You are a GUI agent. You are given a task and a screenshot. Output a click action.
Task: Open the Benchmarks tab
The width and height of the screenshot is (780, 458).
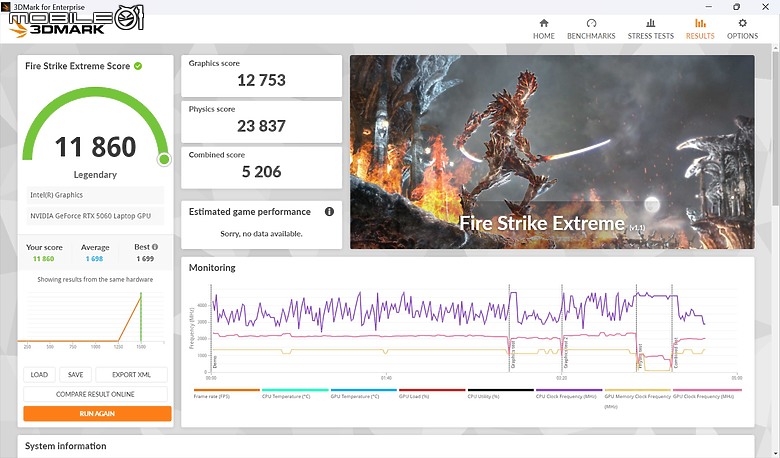point(591,29)
